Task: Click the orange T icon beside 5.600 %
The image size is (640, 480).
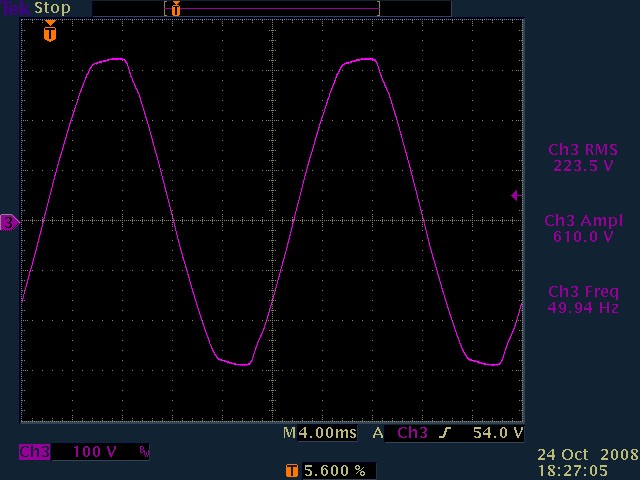Action: tap(291, 469)
